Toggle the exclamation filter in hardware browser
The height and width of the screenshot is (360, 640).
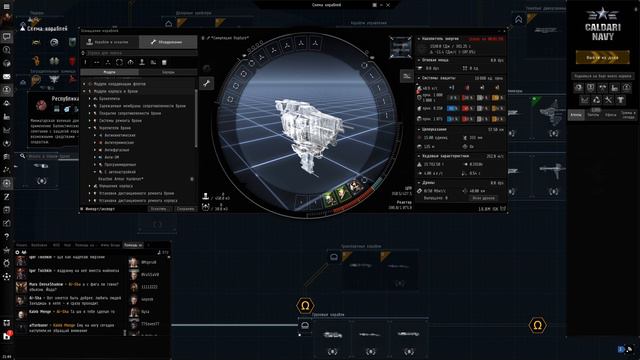pos(85,62)
